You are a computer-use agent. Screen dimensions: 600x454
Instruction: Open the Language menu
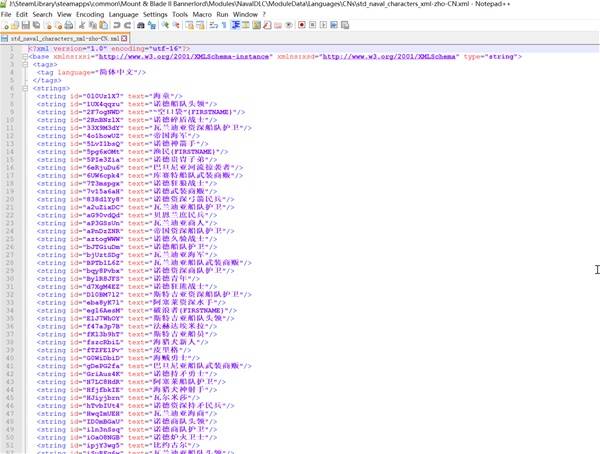click(x=124, y=16)
